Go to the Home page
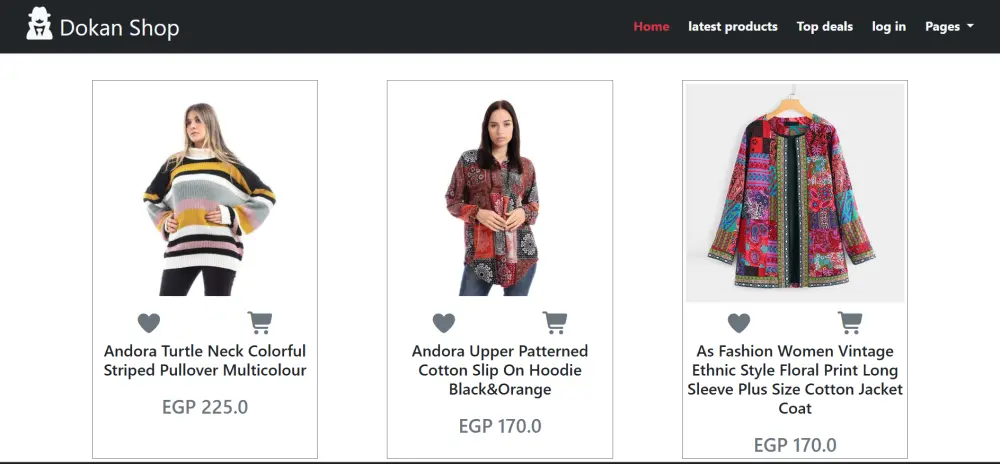 651,27
